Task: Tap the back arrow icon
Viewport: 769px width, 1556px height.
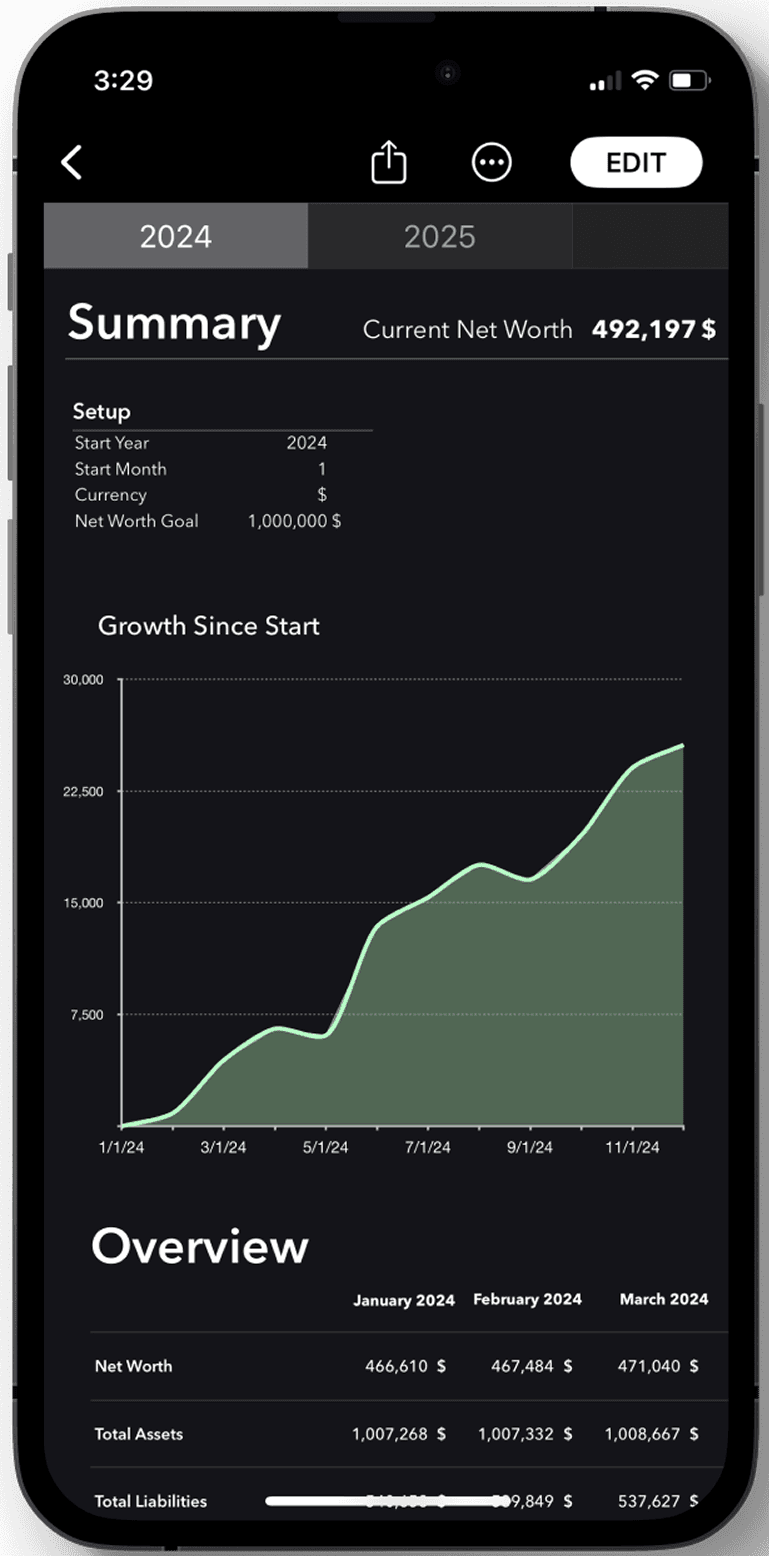Action: click(71, 162)
